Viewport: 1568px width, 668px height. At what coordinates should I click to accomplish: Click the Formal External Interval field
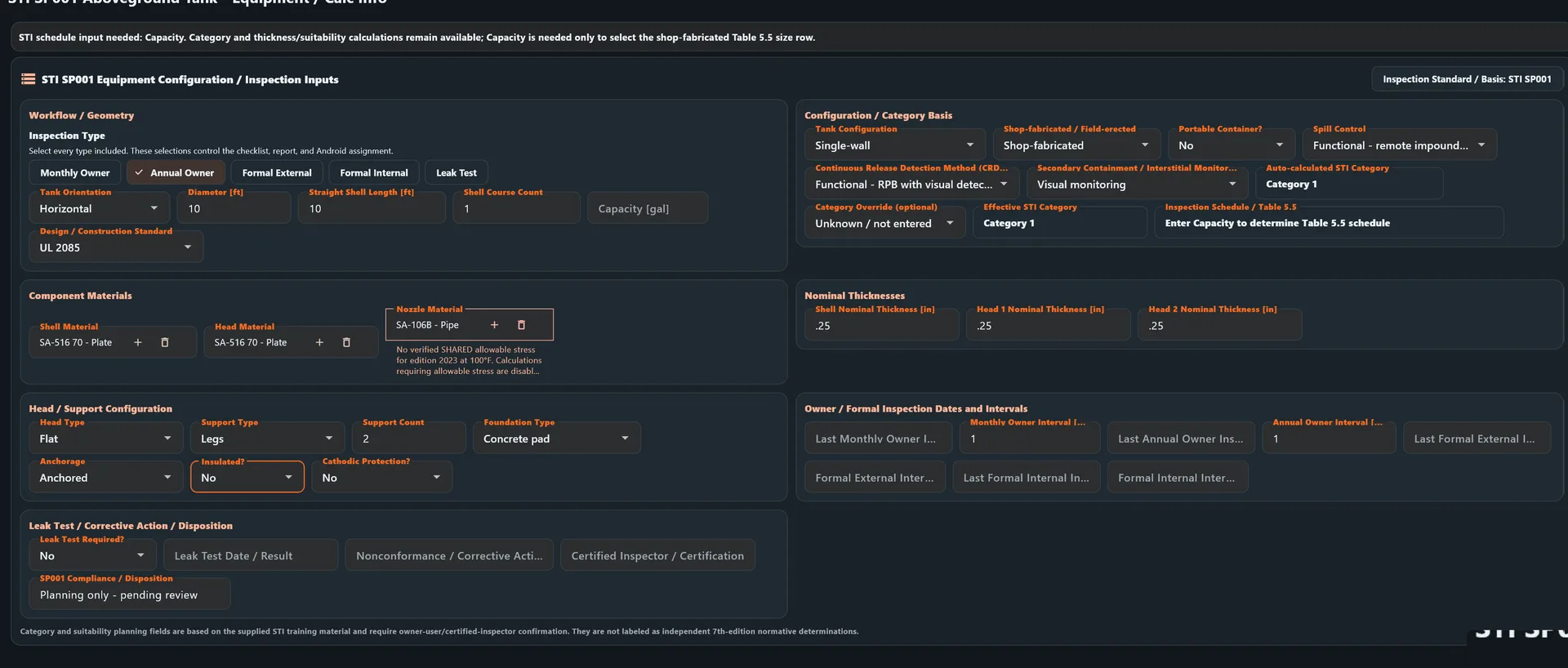point(875,478)
